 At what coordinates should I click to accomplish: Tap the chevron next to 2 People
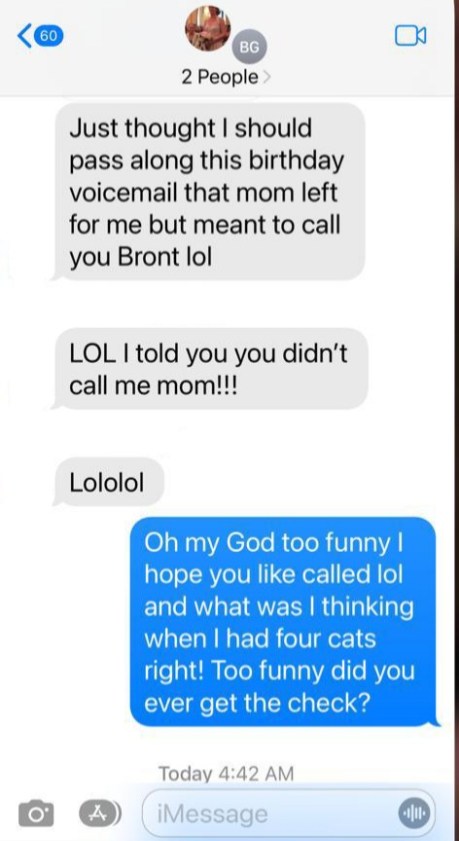coord(266,78)
